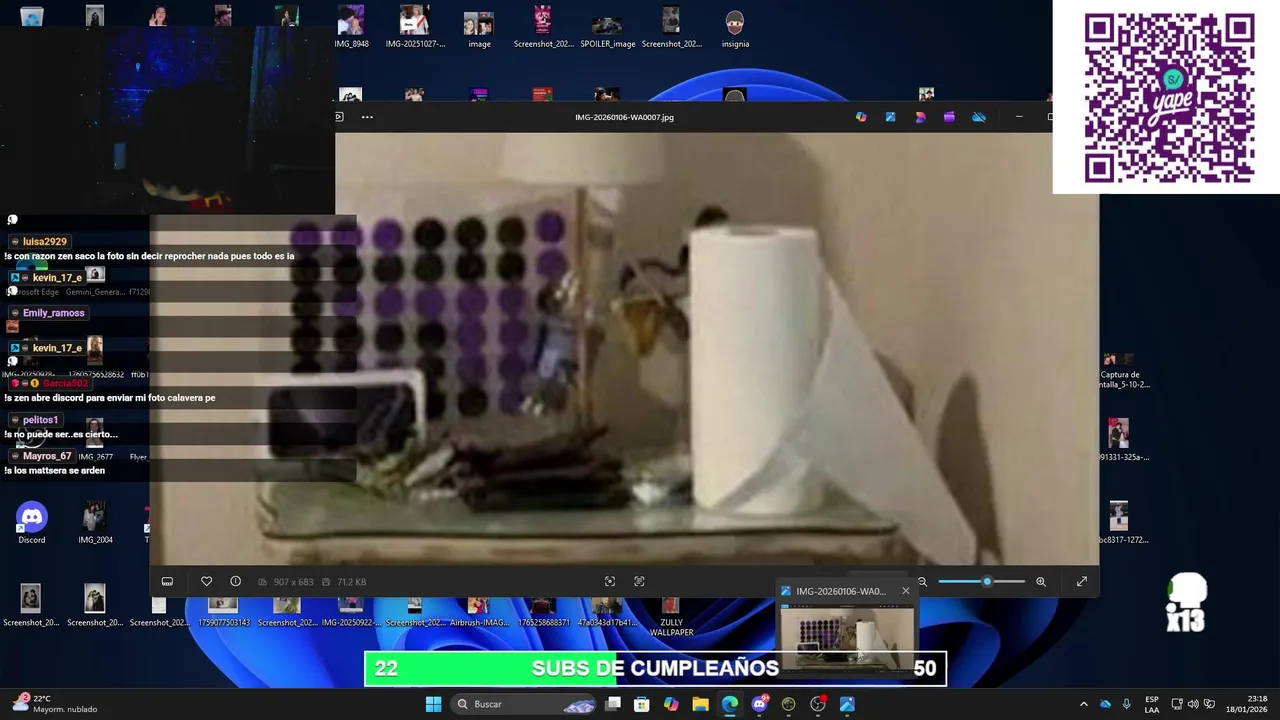Open the ESP LAA language selector

(1152, 704)
